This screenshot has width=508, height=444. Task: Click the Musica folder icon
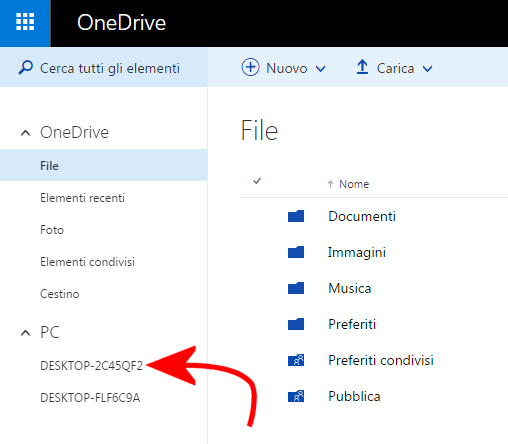[x=296, y=288]
